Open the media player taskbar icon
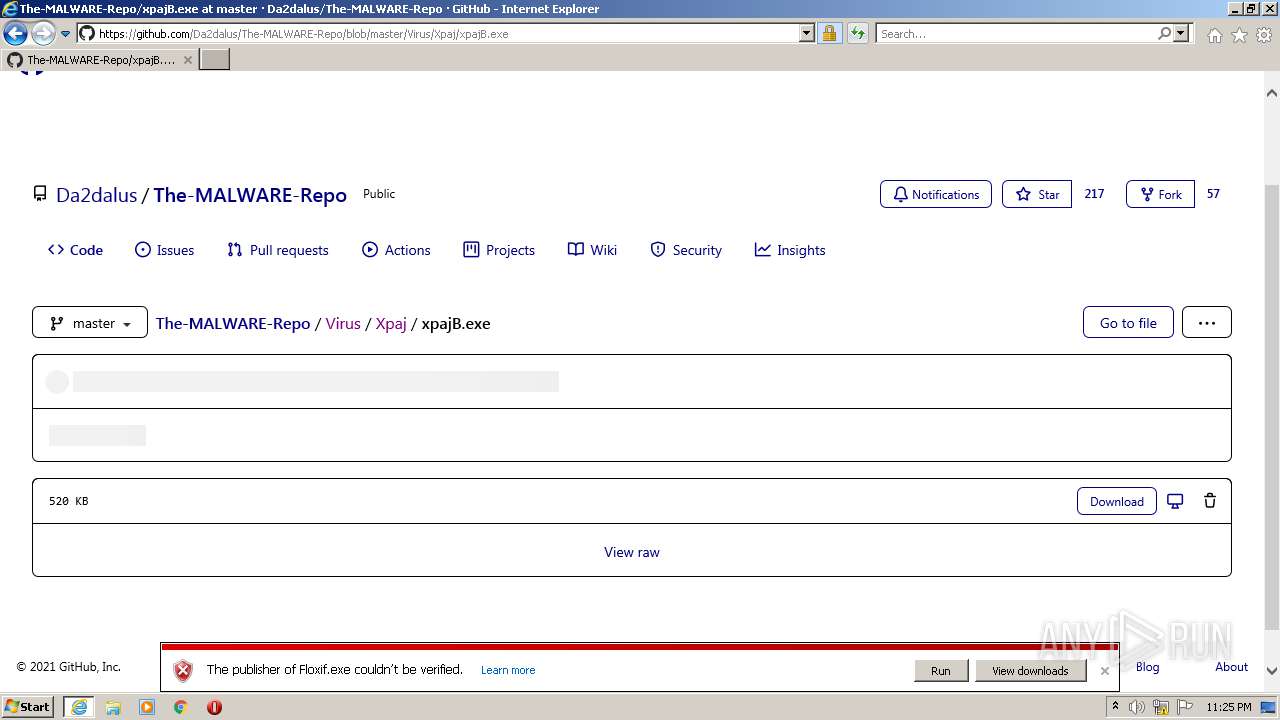This screenshot has height=720, width=1280. coord(147,707)
